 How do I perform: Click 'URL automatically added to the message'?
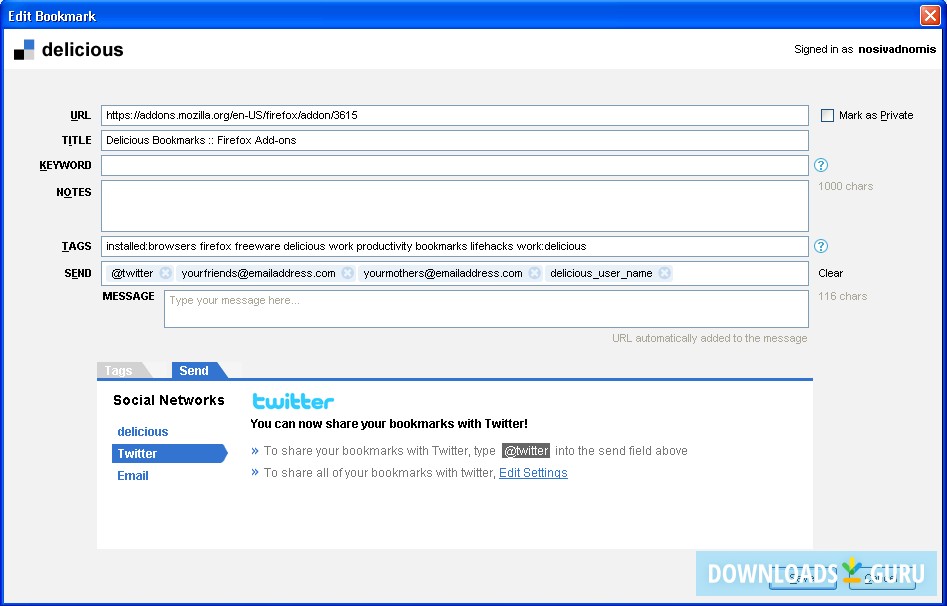coord(710,338)
